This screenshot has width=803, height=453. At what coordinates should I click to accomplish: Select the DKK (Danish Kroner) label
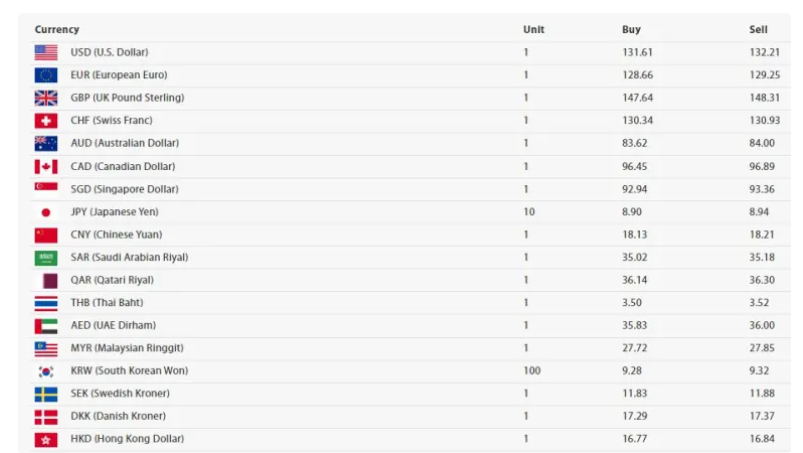118,416
